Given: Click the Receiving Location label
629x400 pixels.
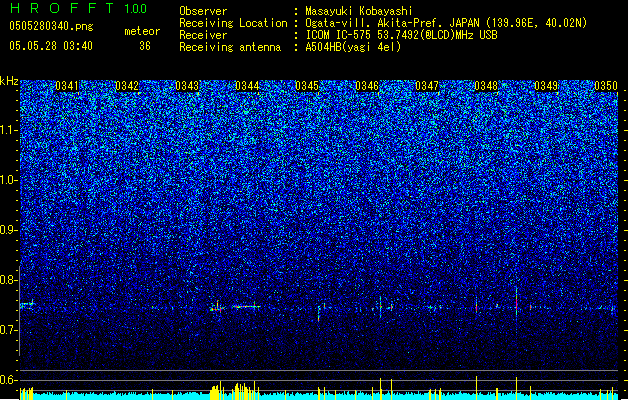Looking at the screenshot, I should 233,23.
